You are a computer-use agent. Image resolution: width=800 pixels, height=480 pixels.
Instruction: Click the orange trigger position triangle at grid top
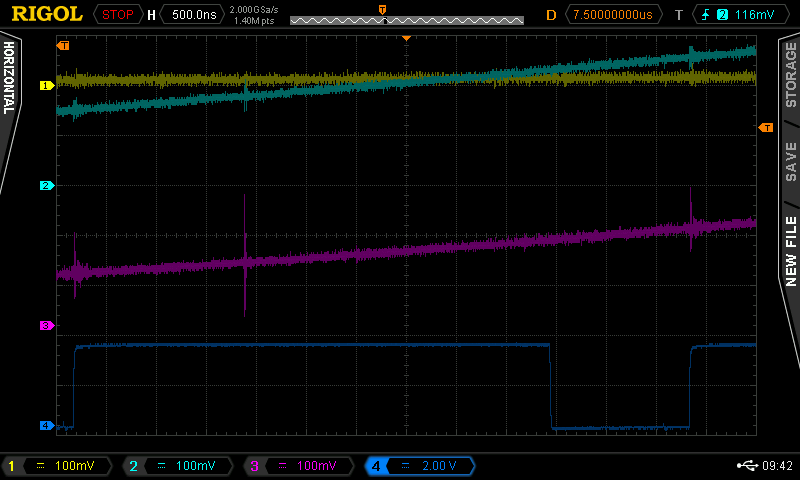407,38
